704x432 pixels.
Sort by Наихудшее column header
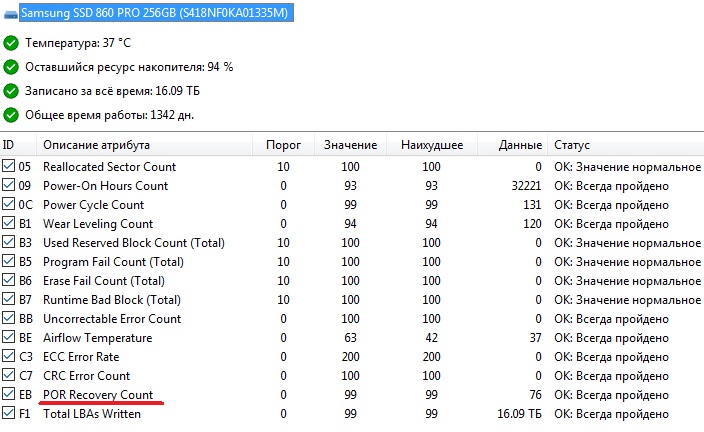pyautogui.click(x=432, y=145)
